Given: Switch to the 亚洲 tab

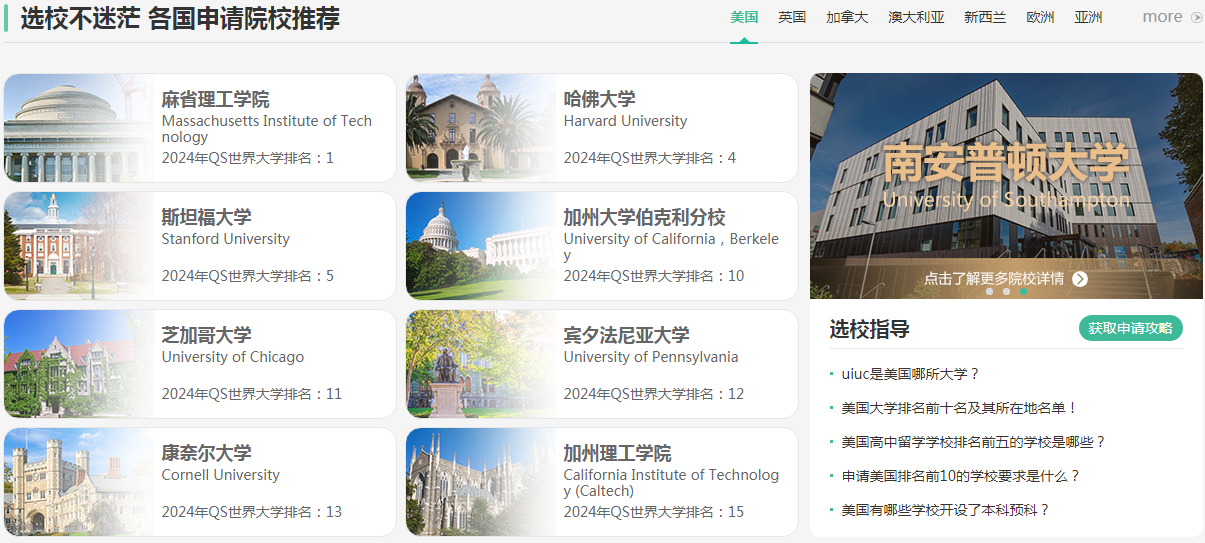Looking at the screenshot, I should click(x=1088, y=17).
